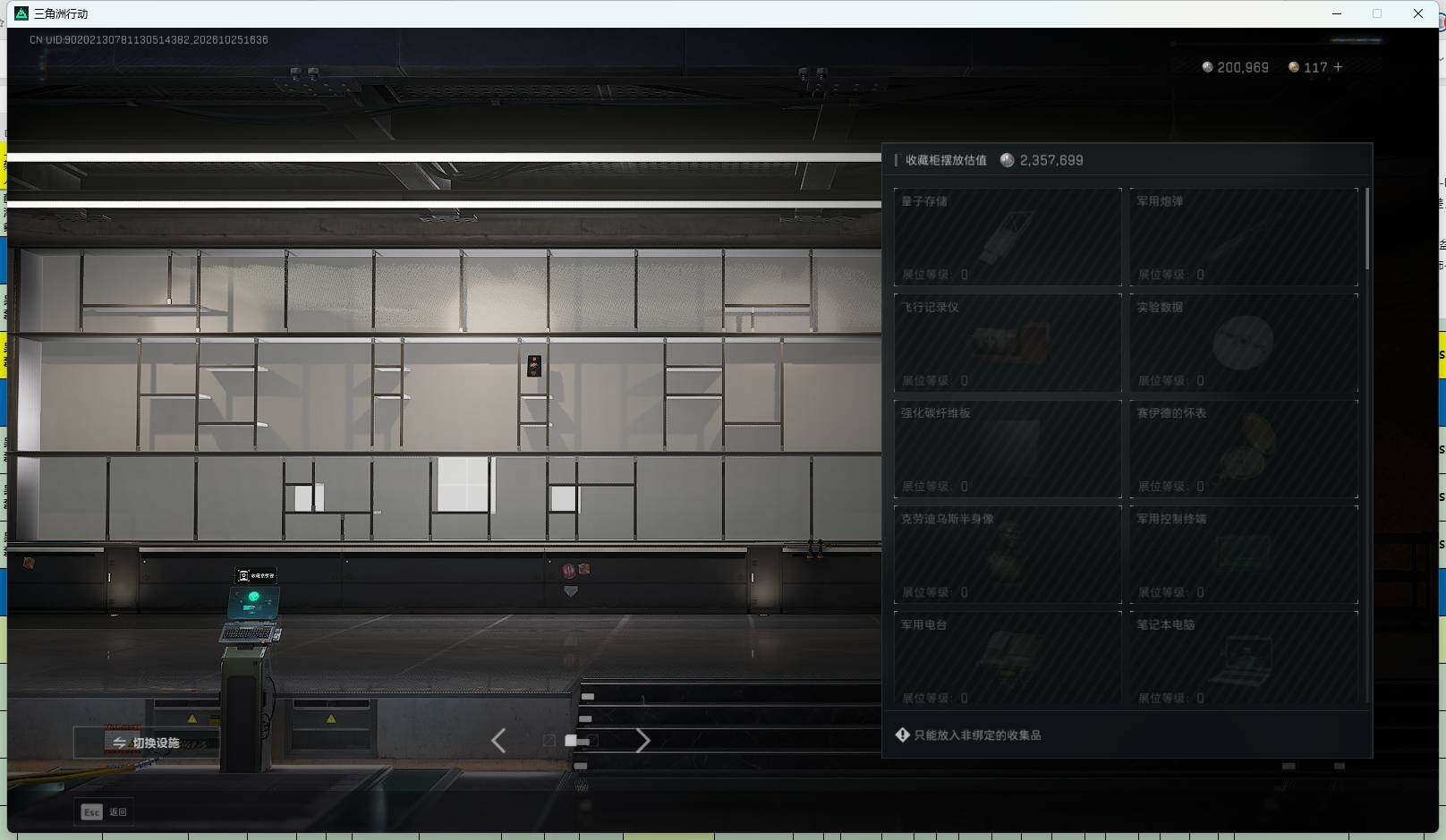Viewport: 1446px width, 840px height.
Task: Choose the 赛伊德的怀表 slot
Action: tap(1244, 448)
